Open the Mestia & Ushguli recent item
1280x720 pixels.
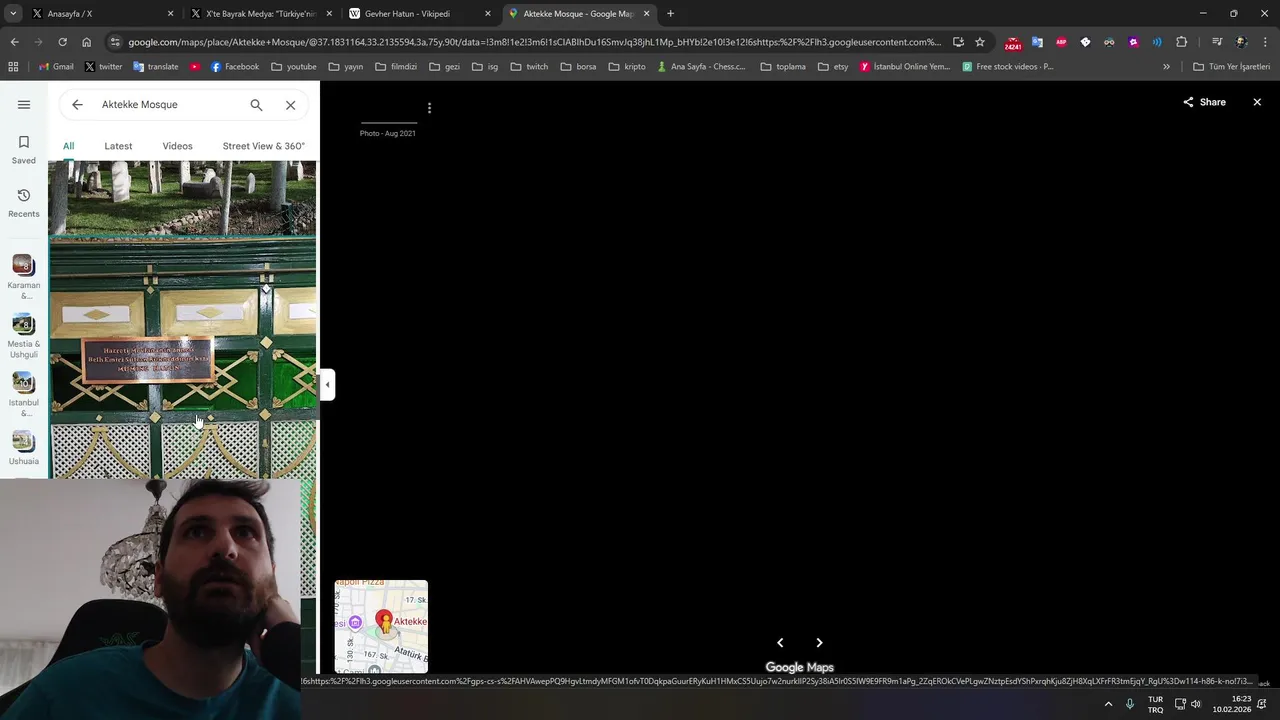pyautogui.click(x=23, y=336)
